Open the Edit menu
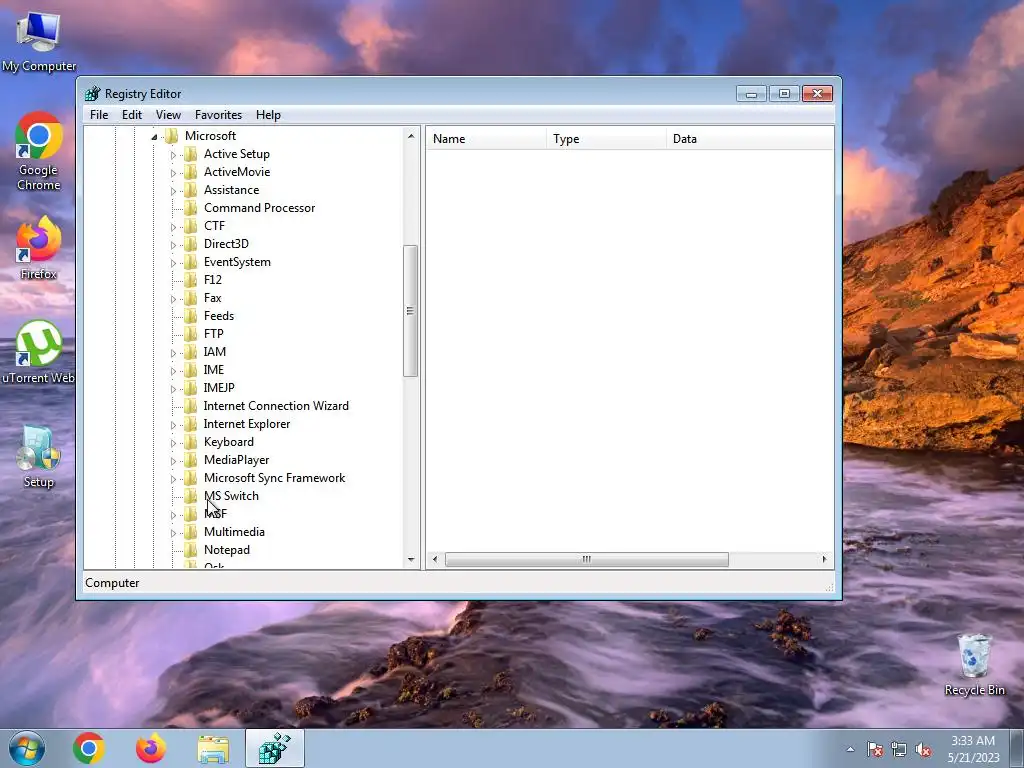 pyautogui.click(x=132, y=115)
